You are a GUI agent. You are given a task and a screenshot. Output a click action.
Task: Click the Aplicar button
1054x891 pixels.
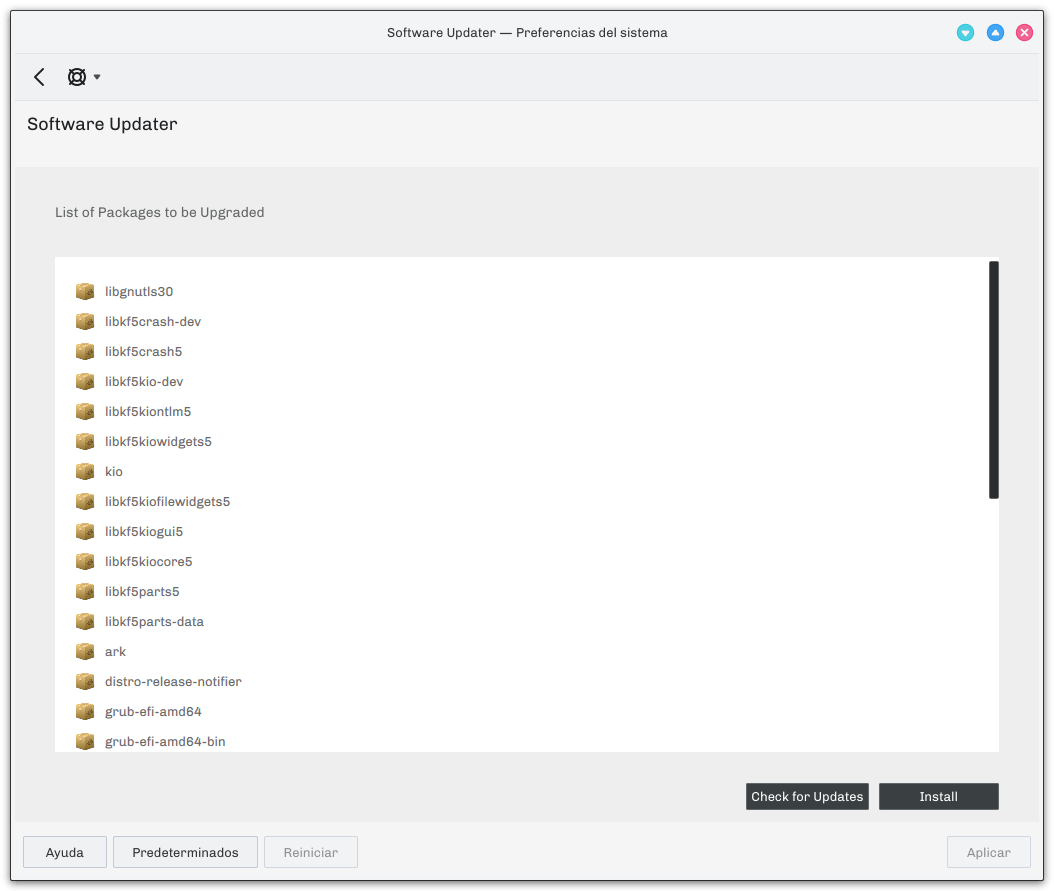tap(988, 852)
